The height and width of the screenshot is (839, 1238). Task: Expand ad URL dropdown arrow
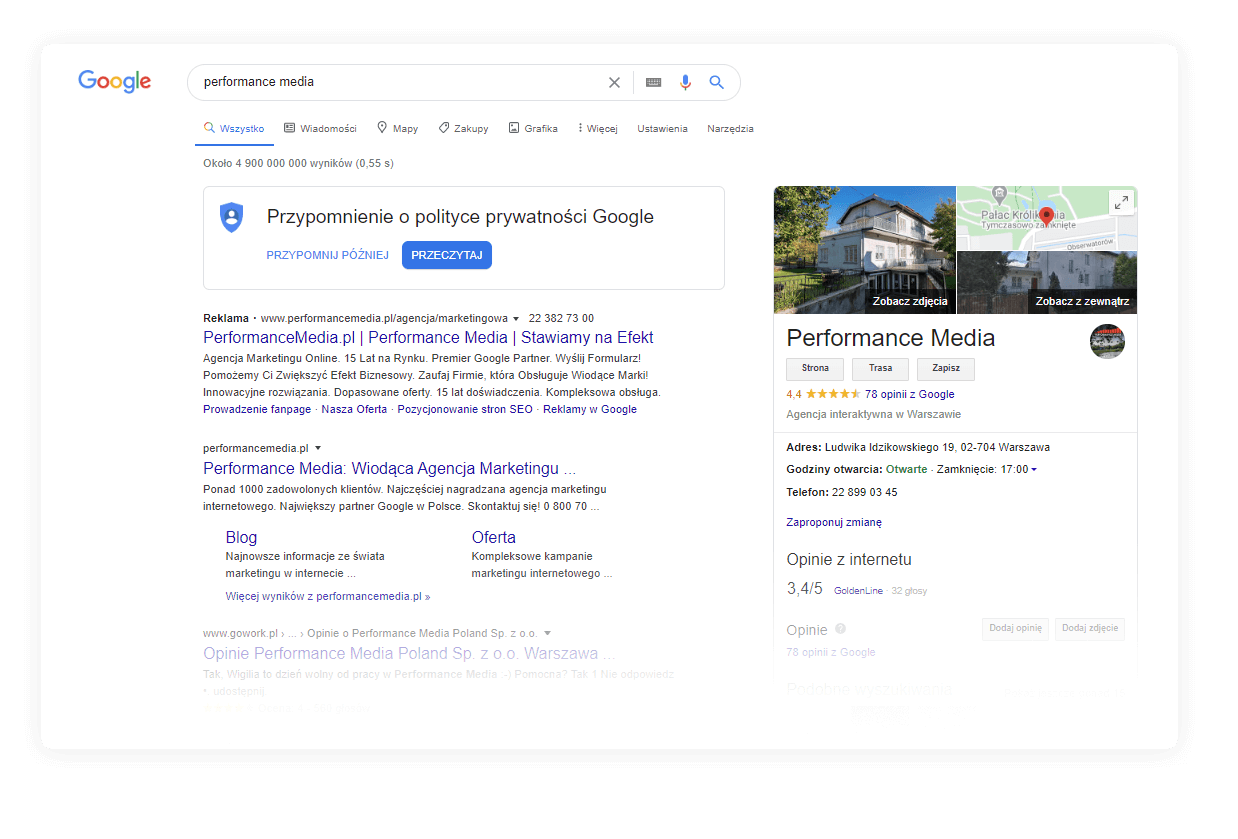point(516,319)
